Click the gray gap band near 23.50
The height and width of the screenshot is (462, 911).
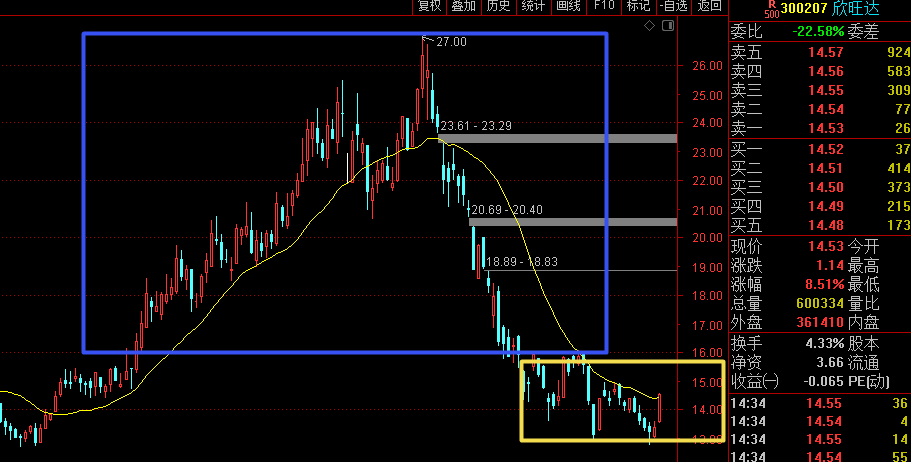(558, 138)
